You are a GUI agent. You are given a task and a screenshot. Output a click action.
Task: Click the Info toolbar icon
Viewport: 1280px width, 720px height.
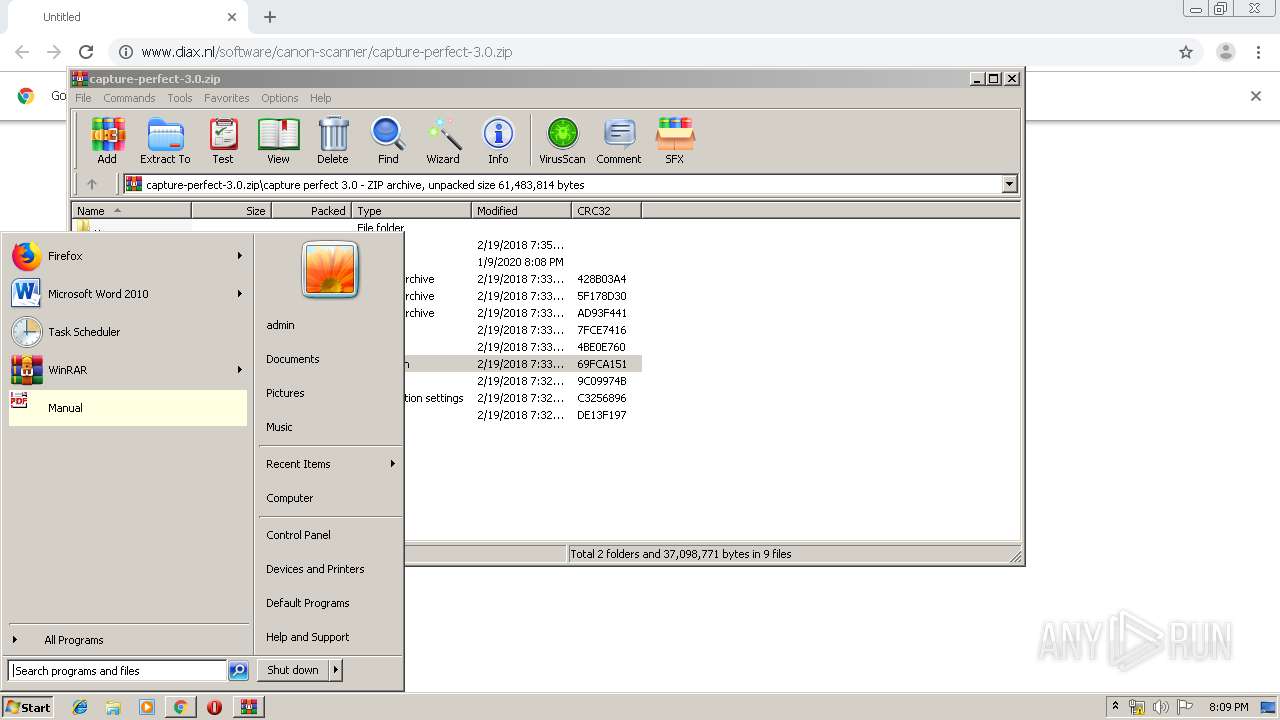498,140
